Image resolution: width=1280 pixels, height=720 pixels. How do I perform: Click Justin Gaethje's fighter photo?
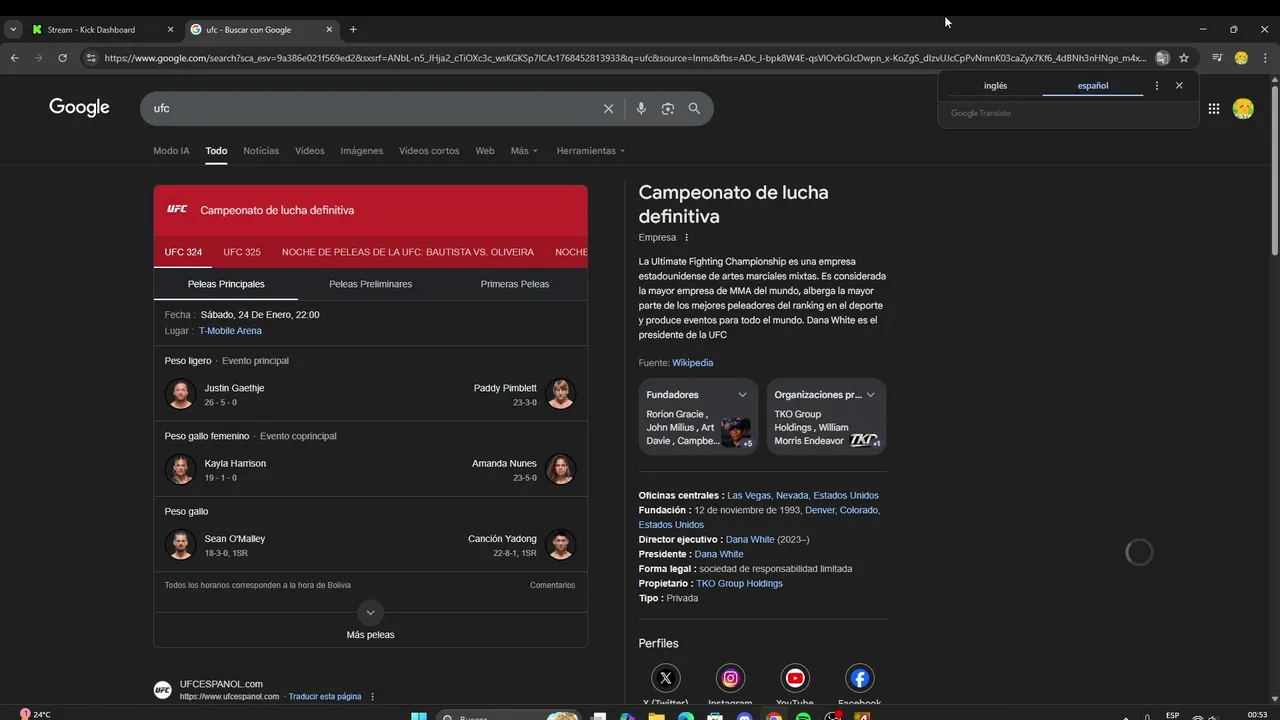pyautogui.click(x=180, y=394)
